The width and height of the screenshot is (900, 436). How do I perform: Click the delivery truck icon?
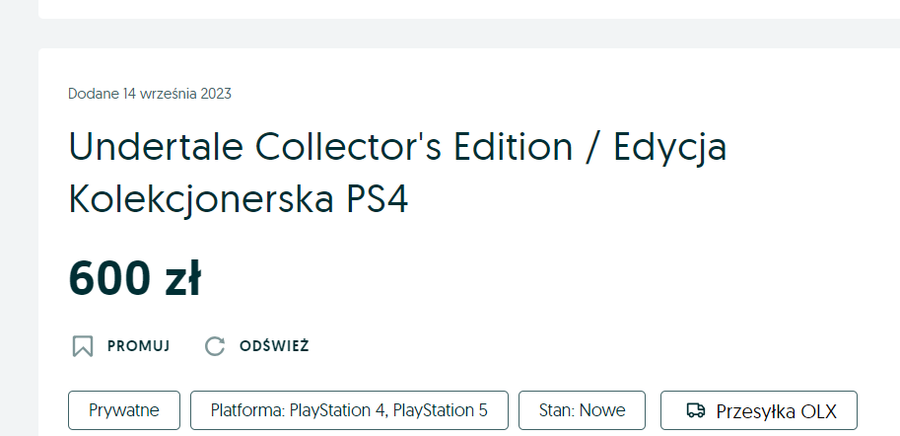(x=695, y=410)
